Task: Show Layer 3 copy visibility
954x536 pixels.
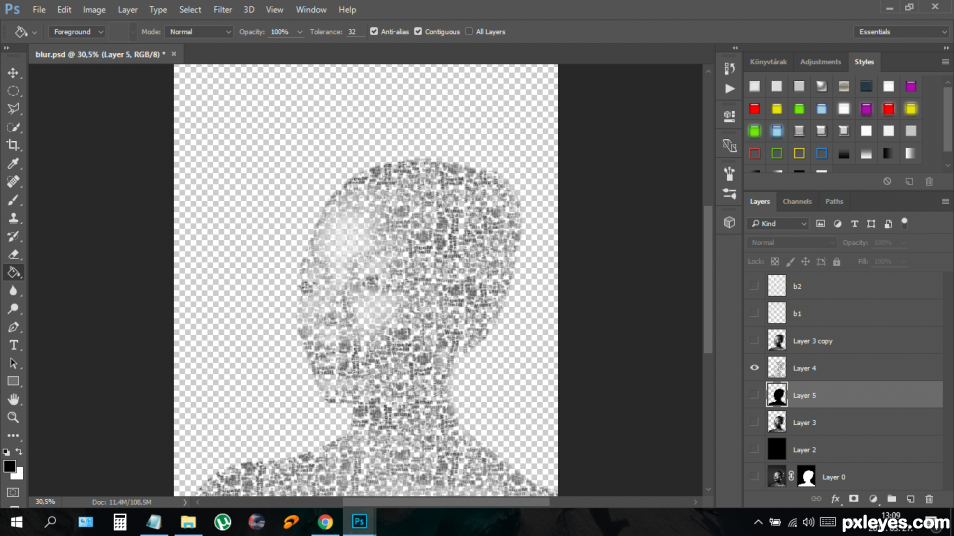Action: click(754, 341)
